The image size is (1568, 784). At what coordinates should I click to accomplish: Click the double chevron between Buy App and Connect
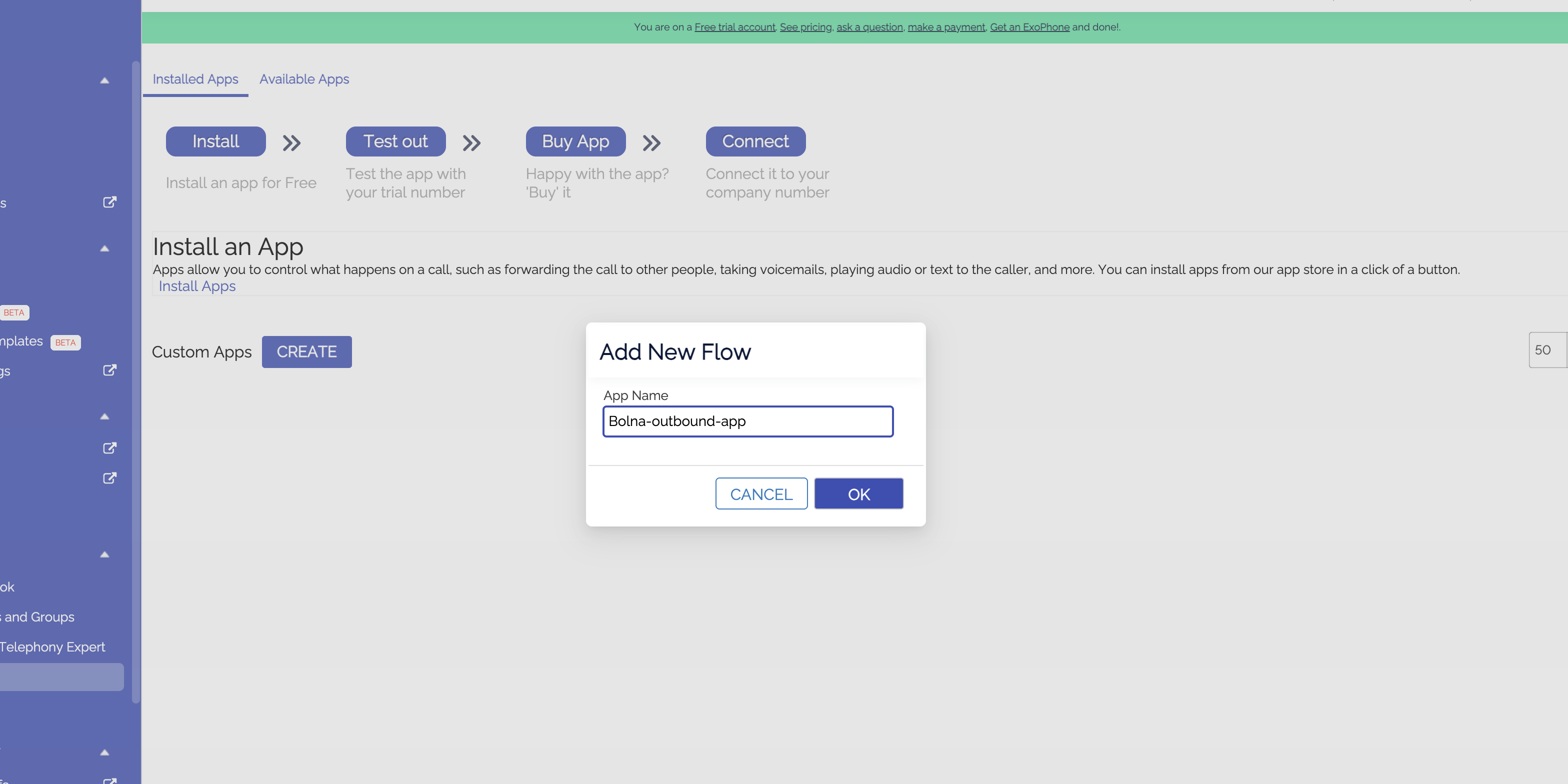651,143
